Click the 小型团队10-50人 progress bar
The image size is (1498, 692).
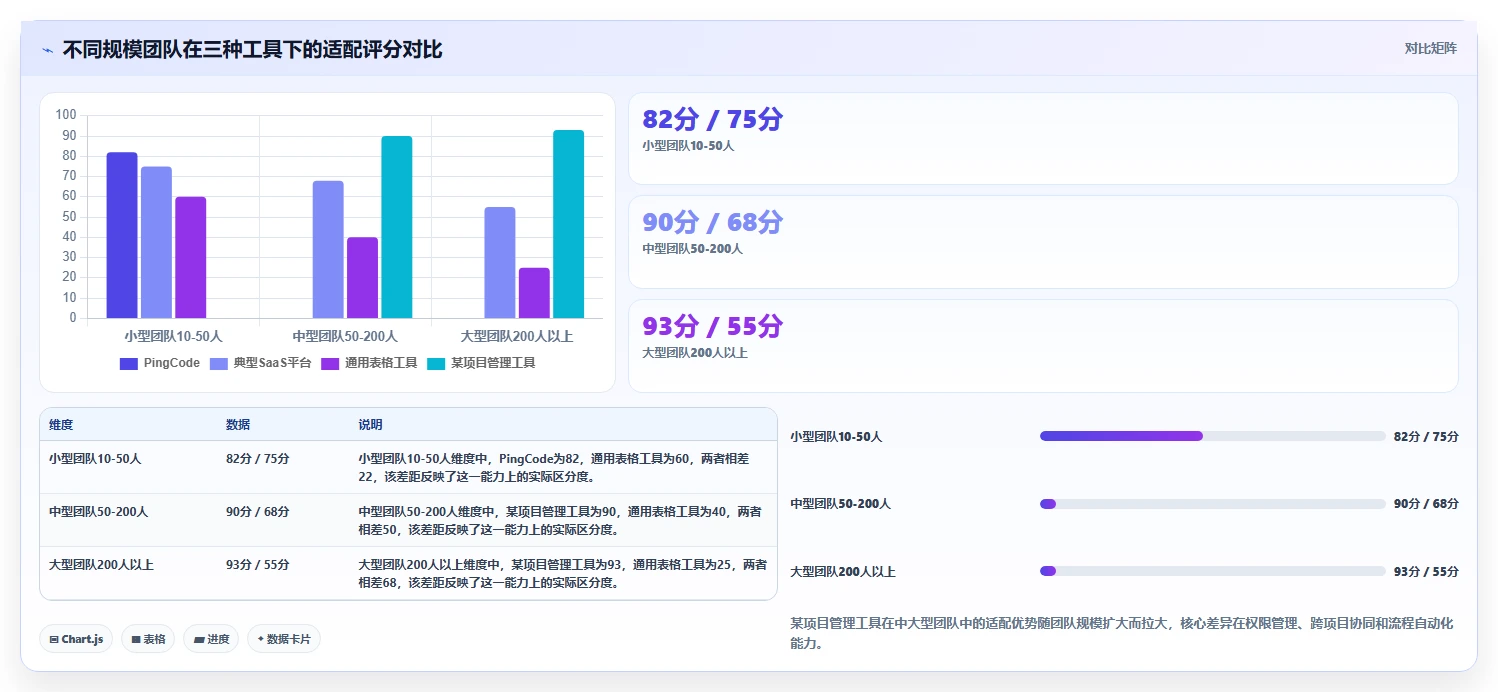[1212, 436]
